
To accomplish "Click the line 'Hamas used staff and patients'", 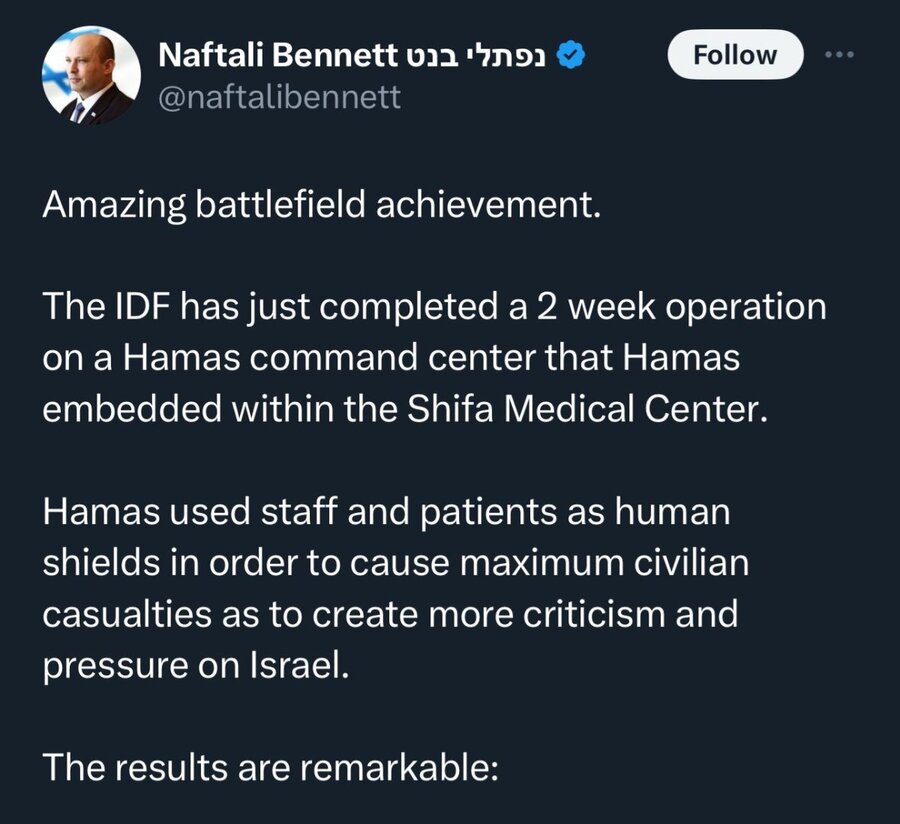I will 386,511.
